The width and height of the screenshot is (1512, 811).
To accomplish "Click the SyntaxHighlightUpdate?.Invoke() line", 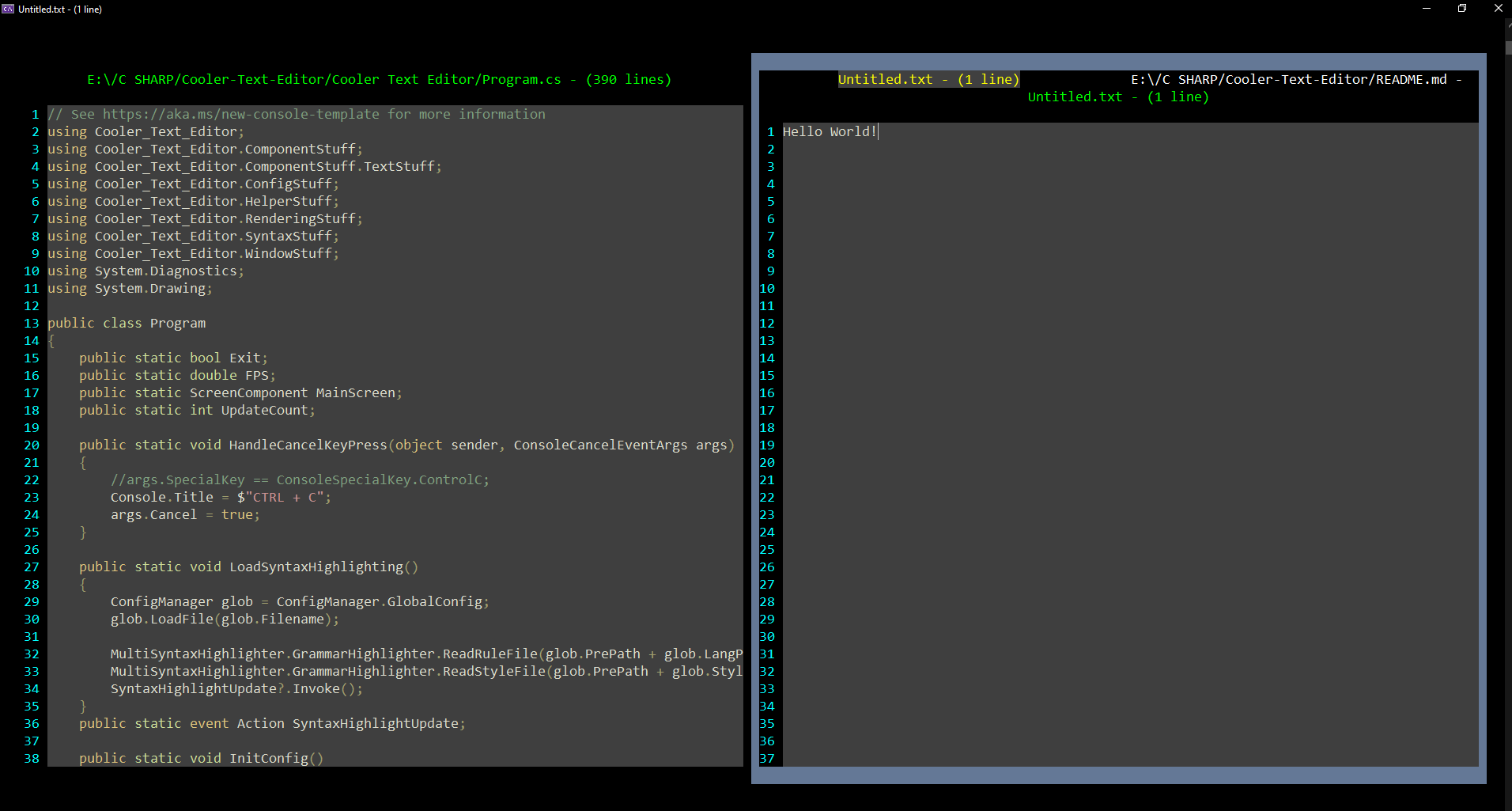I will (x=236, y=688).
